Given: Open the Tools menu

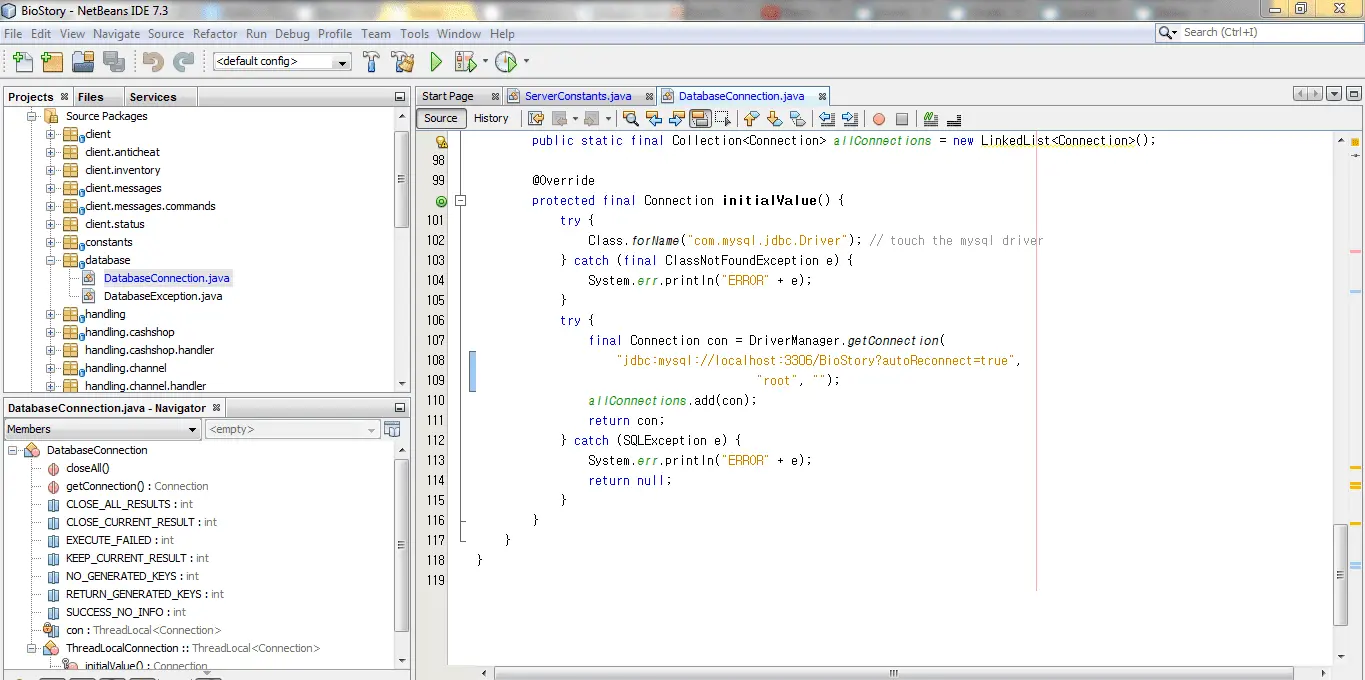Looking at the screenshot, I should pyautogui.click(x=414, y=33).
